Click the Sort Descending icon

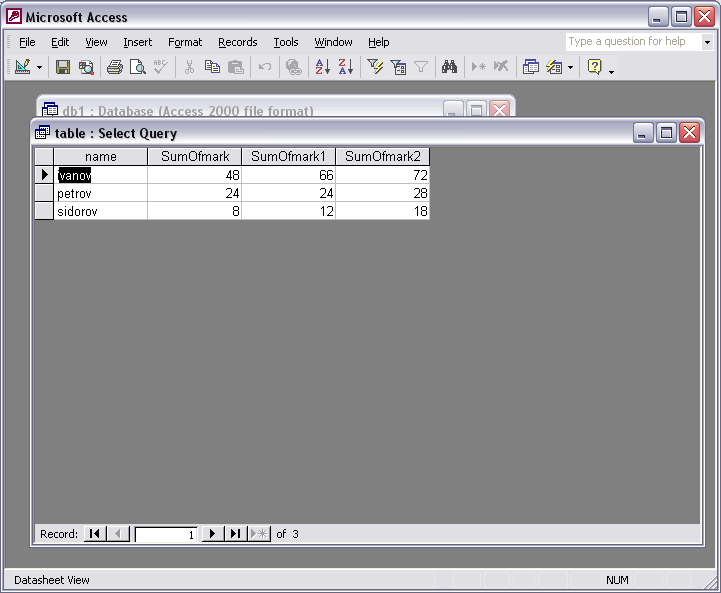[346, 67]
